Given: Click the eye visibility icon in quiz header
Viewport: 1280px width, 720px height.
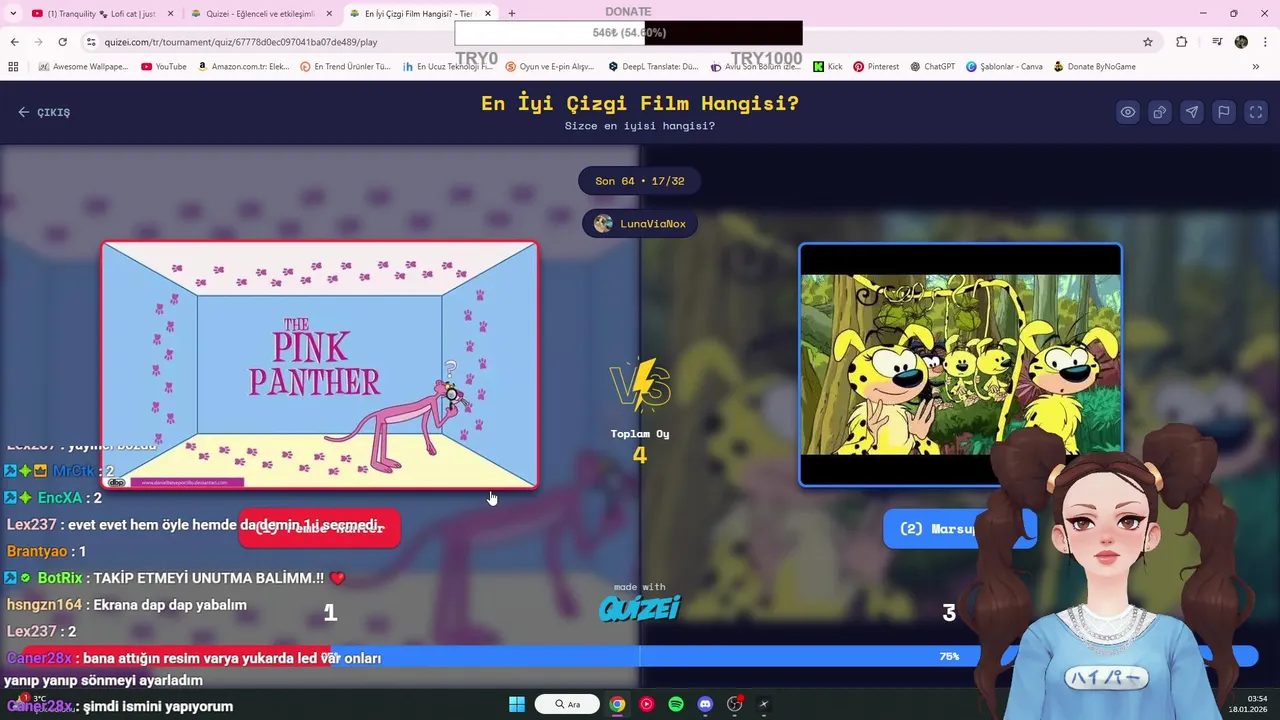Looking at the screenshot, I should (1128, 112).
